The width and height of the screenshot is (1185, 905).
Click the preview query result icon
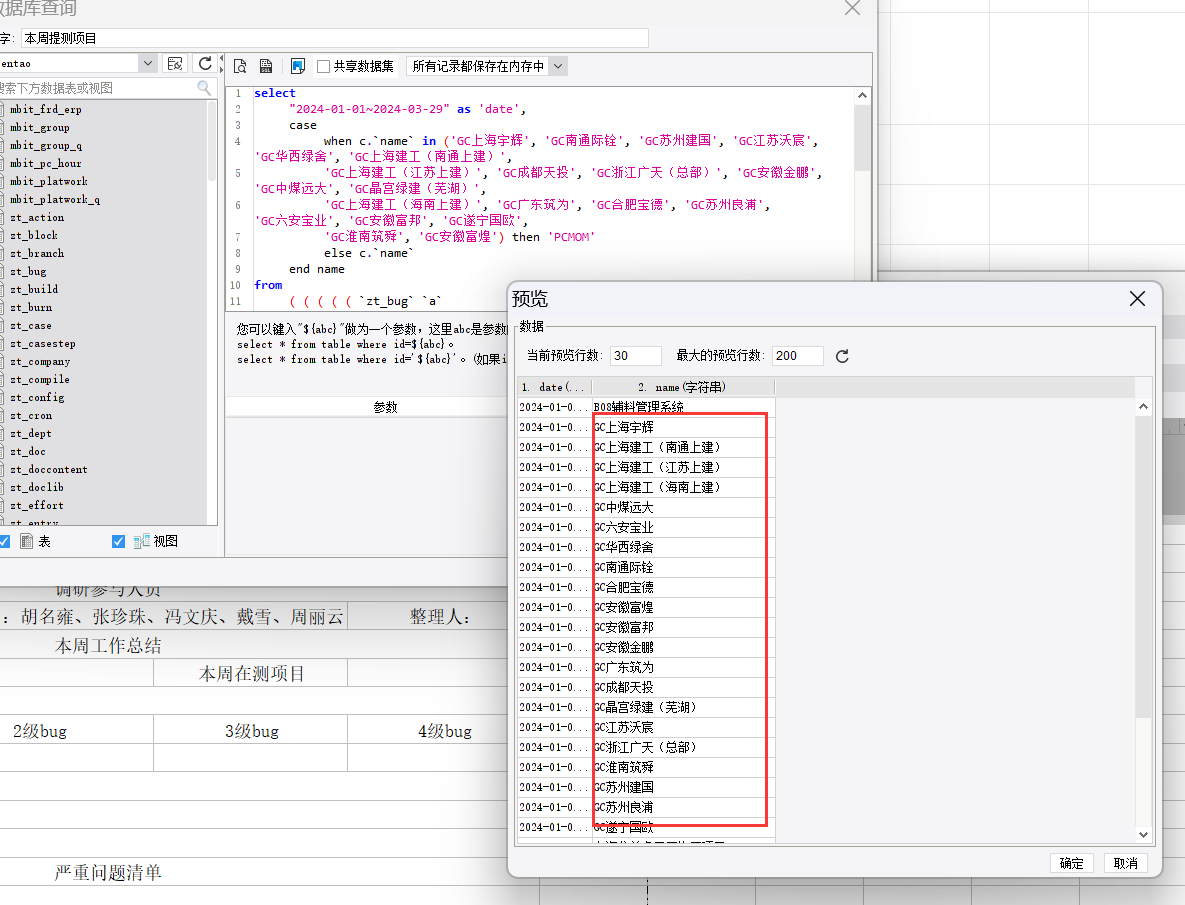click(x=240, y=66)
